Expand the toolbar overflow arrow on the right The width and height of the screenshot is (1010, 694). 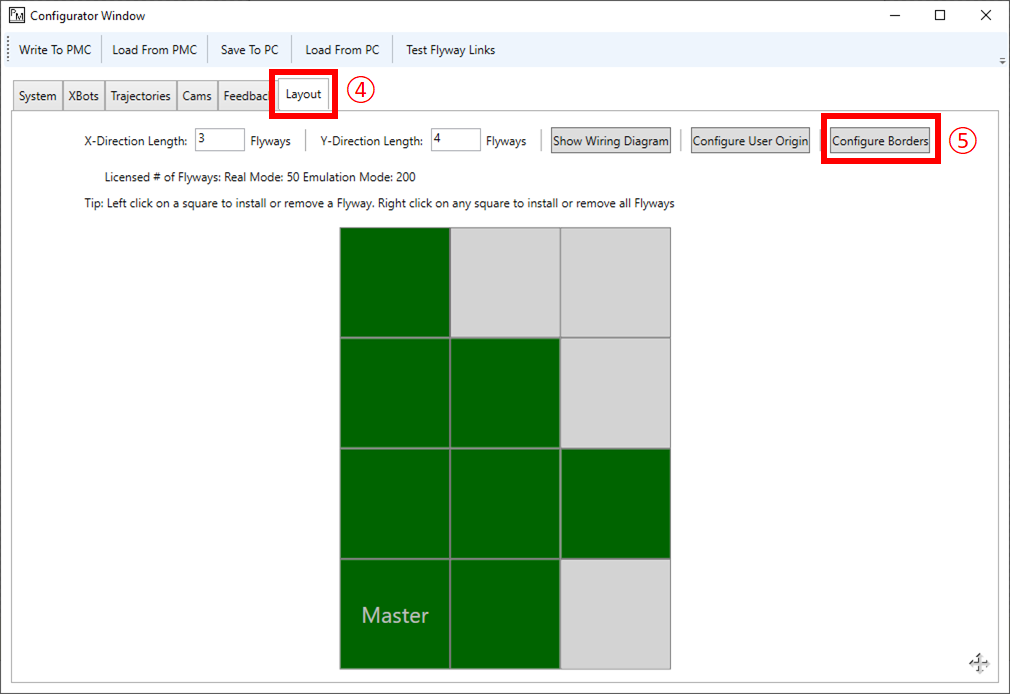(1000, 60)
